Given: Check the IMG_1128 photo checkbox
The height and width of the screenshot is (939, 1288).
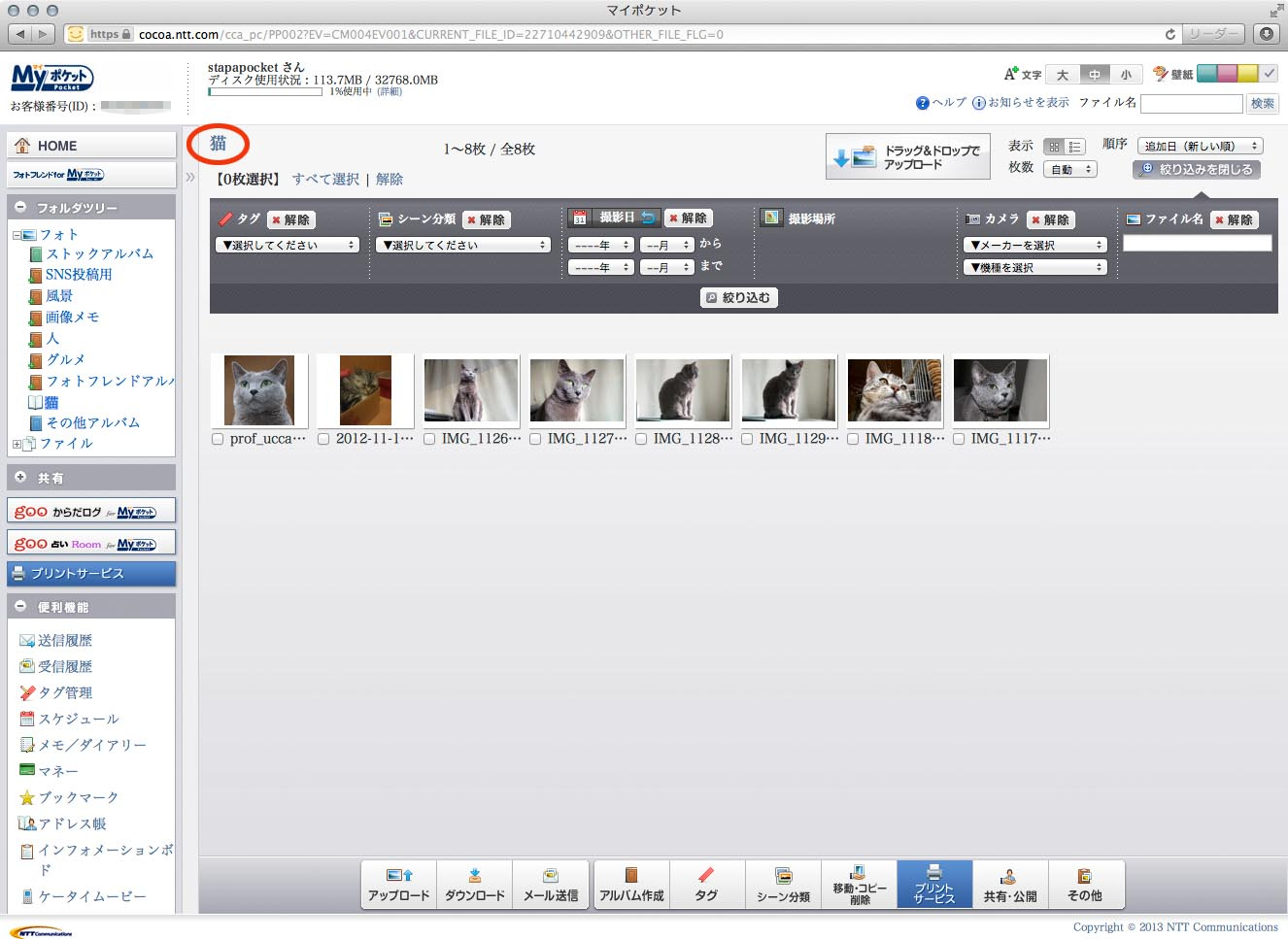Looking at the screenshot, I should pyautogui.click(x=642, y=439).
